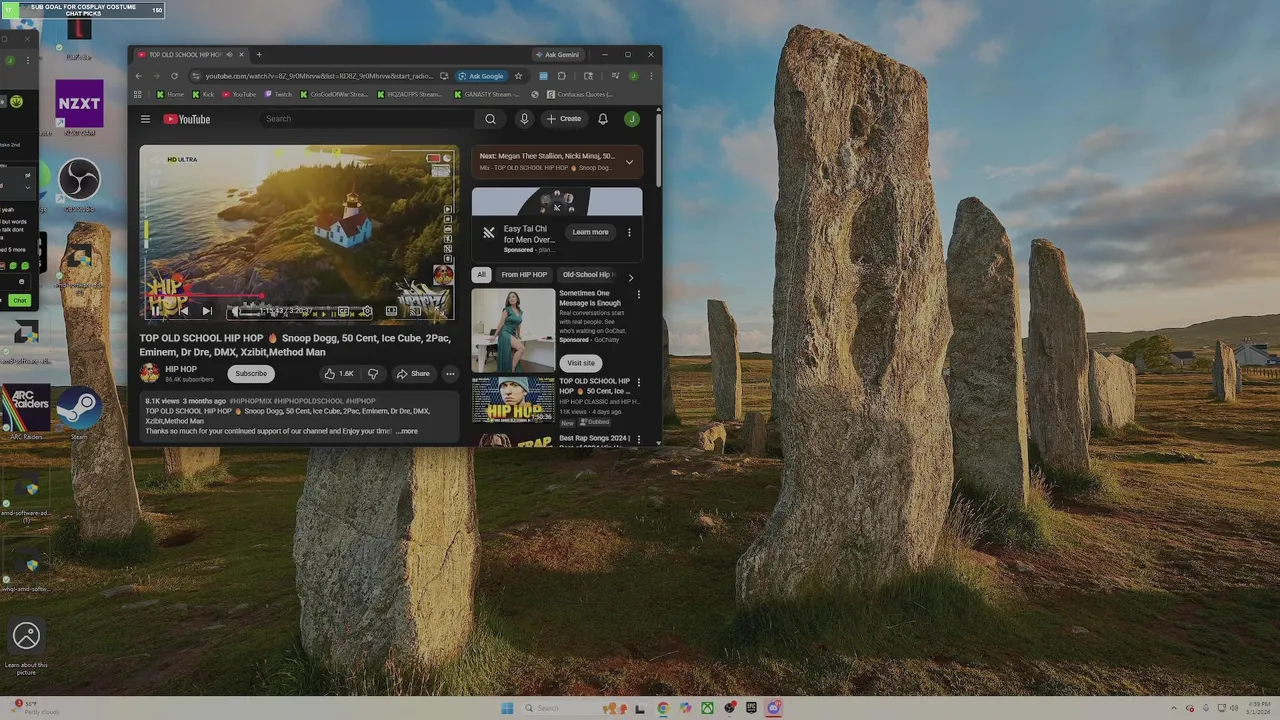Open the Twitch bookmark
Screen dimensions: 1280x720
click(x=278, y=95)
